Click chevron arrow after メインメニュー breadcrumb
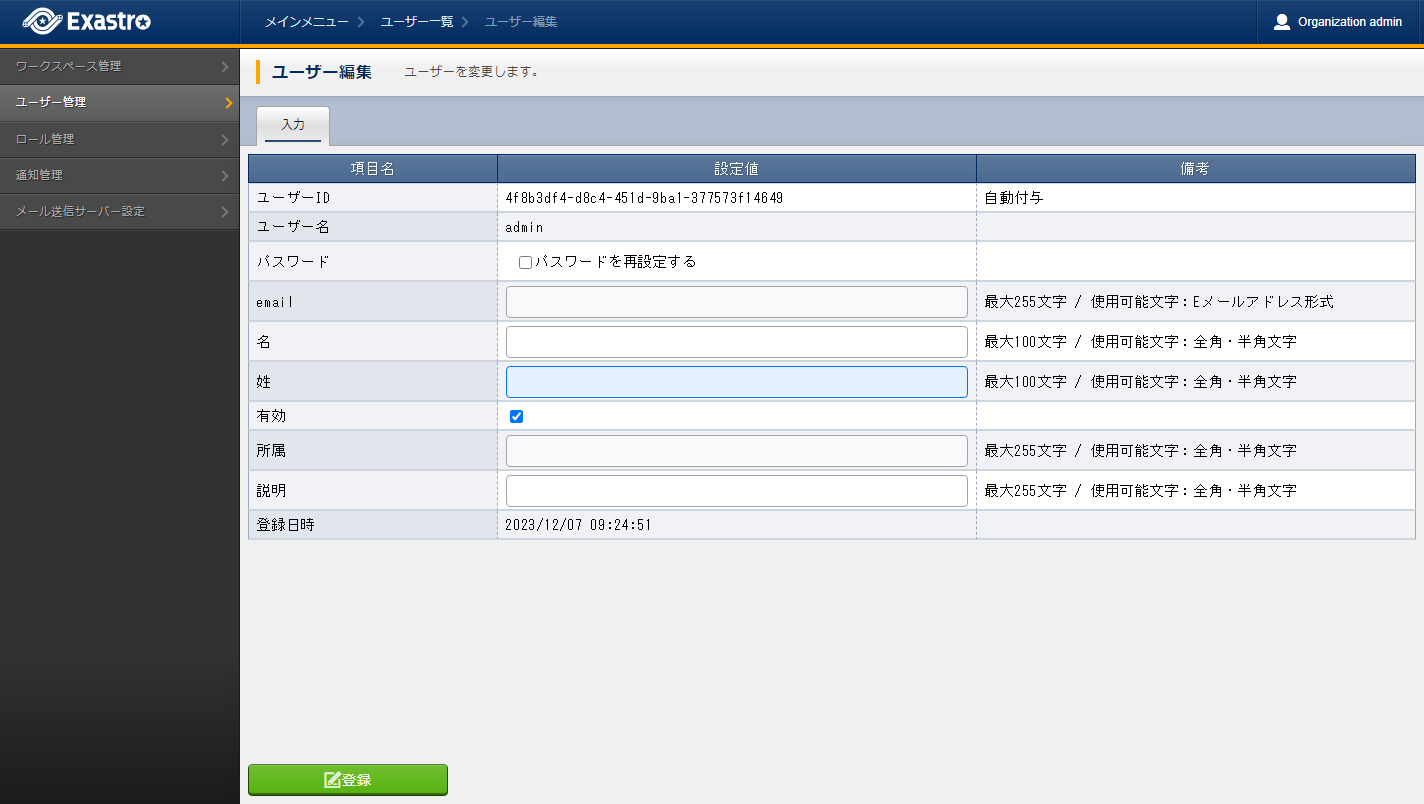Image resolution: width=1424 pixels, height=804 pixels. 360,22
